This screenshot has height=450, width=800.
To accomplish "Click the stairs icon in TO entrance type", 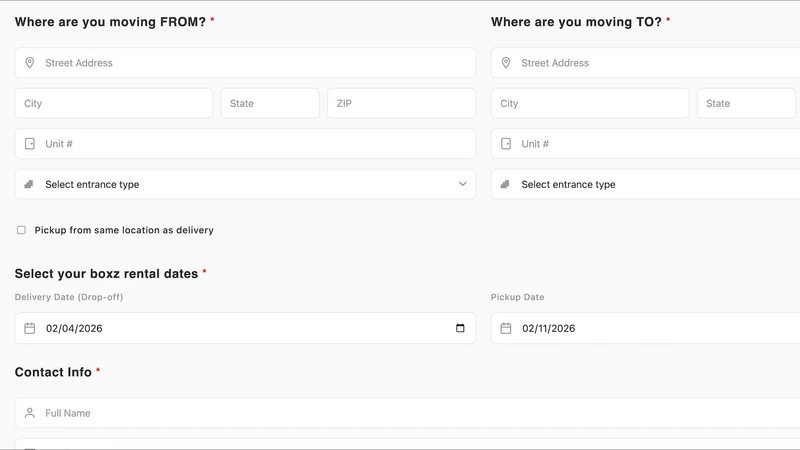I will [505, 184].
